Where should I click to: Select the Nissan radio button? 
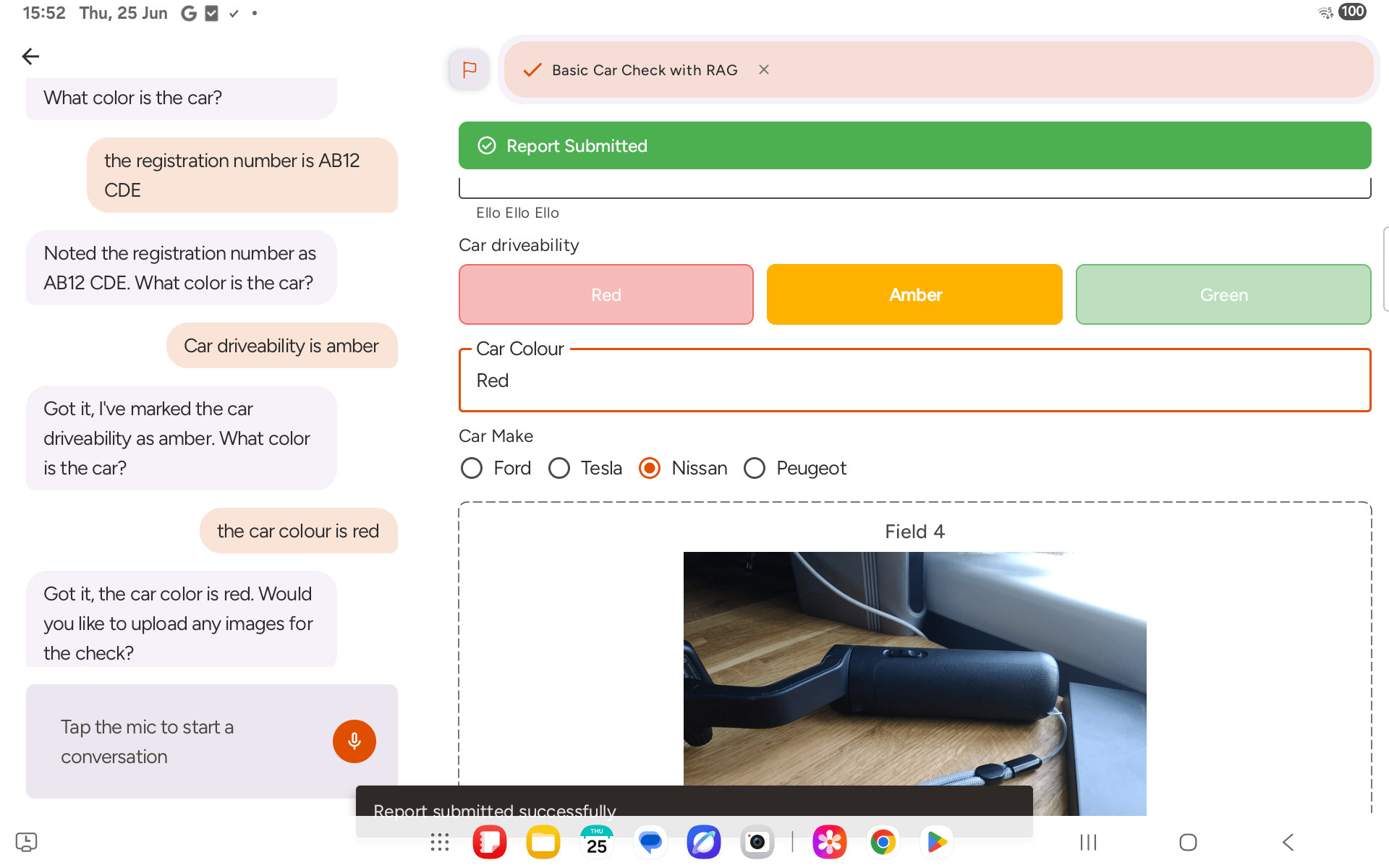[650, 468]
